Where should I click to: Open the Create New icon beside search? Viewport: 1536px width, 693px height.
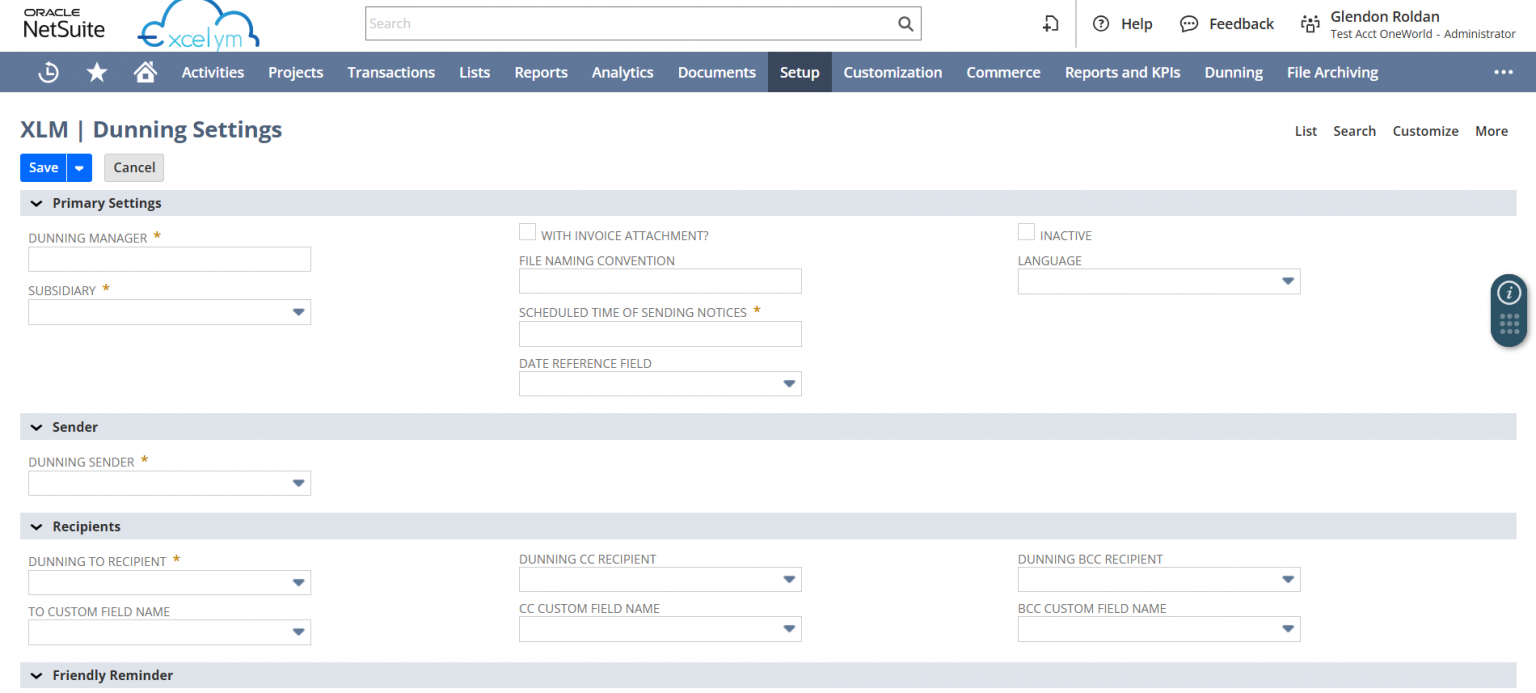click(1050, 24)
